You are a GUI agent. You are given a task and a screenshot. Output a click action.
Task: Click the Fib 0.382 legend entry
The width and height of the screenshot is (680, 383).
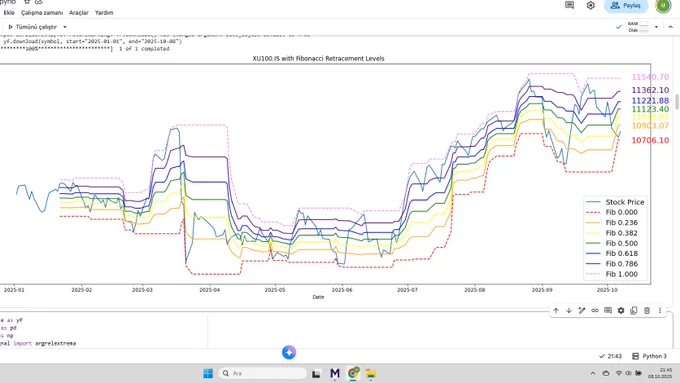[x=612, y=233]
